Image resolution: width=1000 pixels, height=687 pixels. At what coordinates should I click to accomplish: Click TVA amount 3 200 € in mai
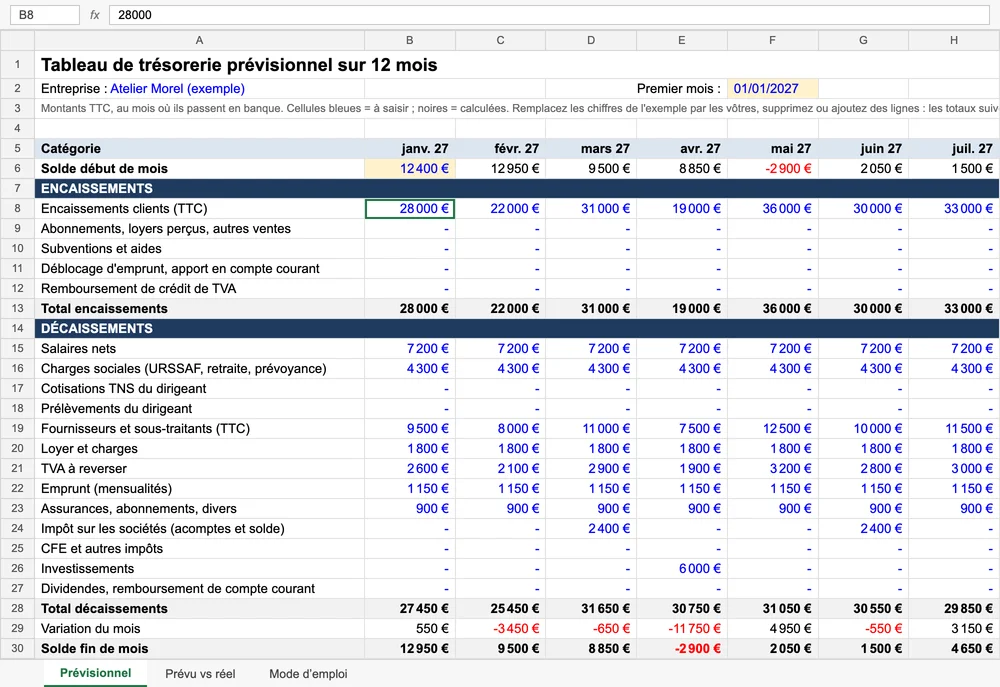click(772, 469)
